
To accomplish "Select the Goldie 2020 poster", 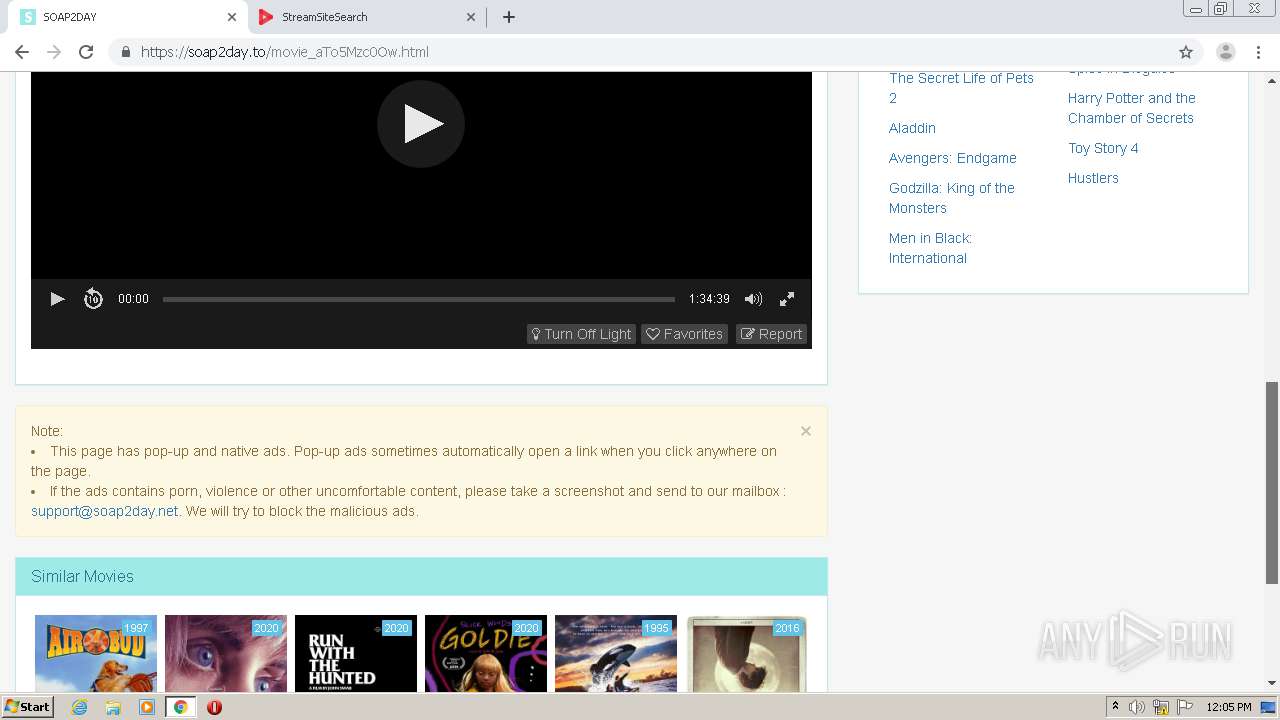I will (x=486, y=653).
